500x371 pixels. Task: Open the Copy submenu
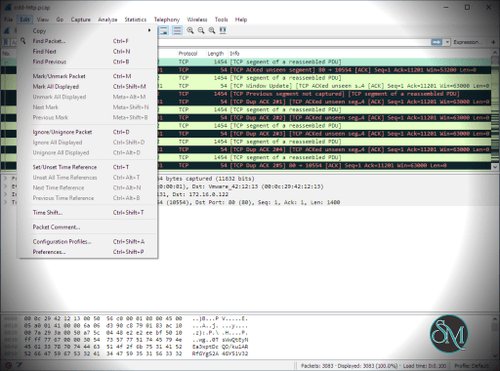(x=87, y=31)
